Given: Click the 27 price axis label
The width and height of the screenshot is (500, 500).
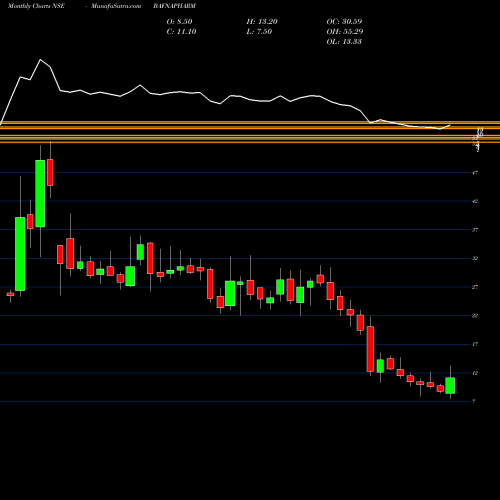Looking at the screenshot, I should (x=475, y=287).
